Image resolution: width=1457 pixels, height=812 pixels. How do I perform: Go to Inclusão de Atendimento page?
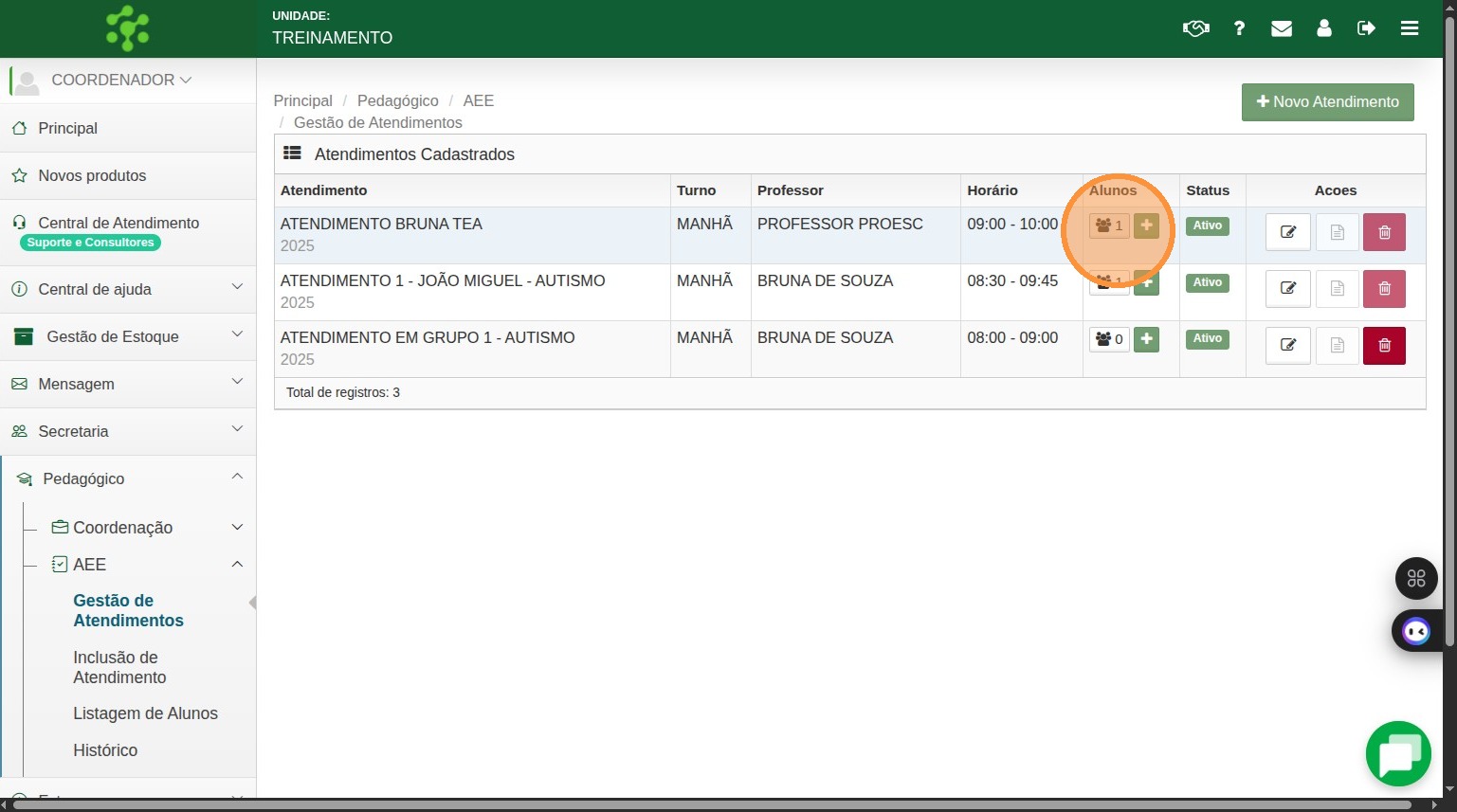119,667
